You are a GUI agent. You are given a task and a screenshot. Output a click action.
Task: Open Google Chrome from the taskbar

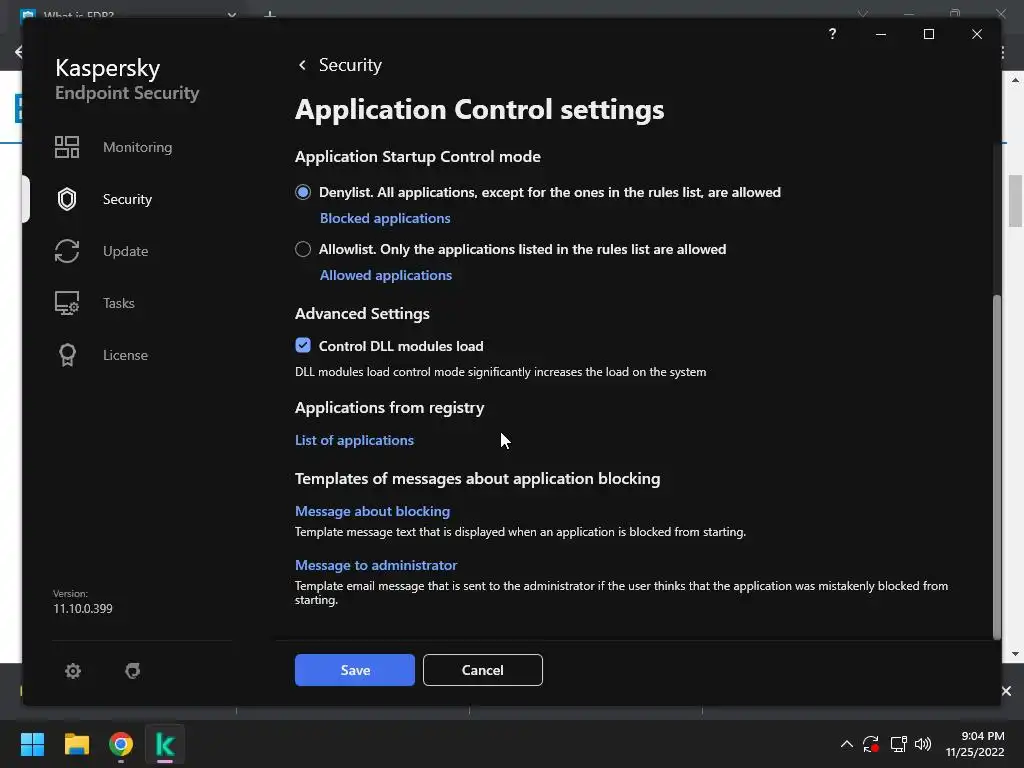tap(121, 744)
